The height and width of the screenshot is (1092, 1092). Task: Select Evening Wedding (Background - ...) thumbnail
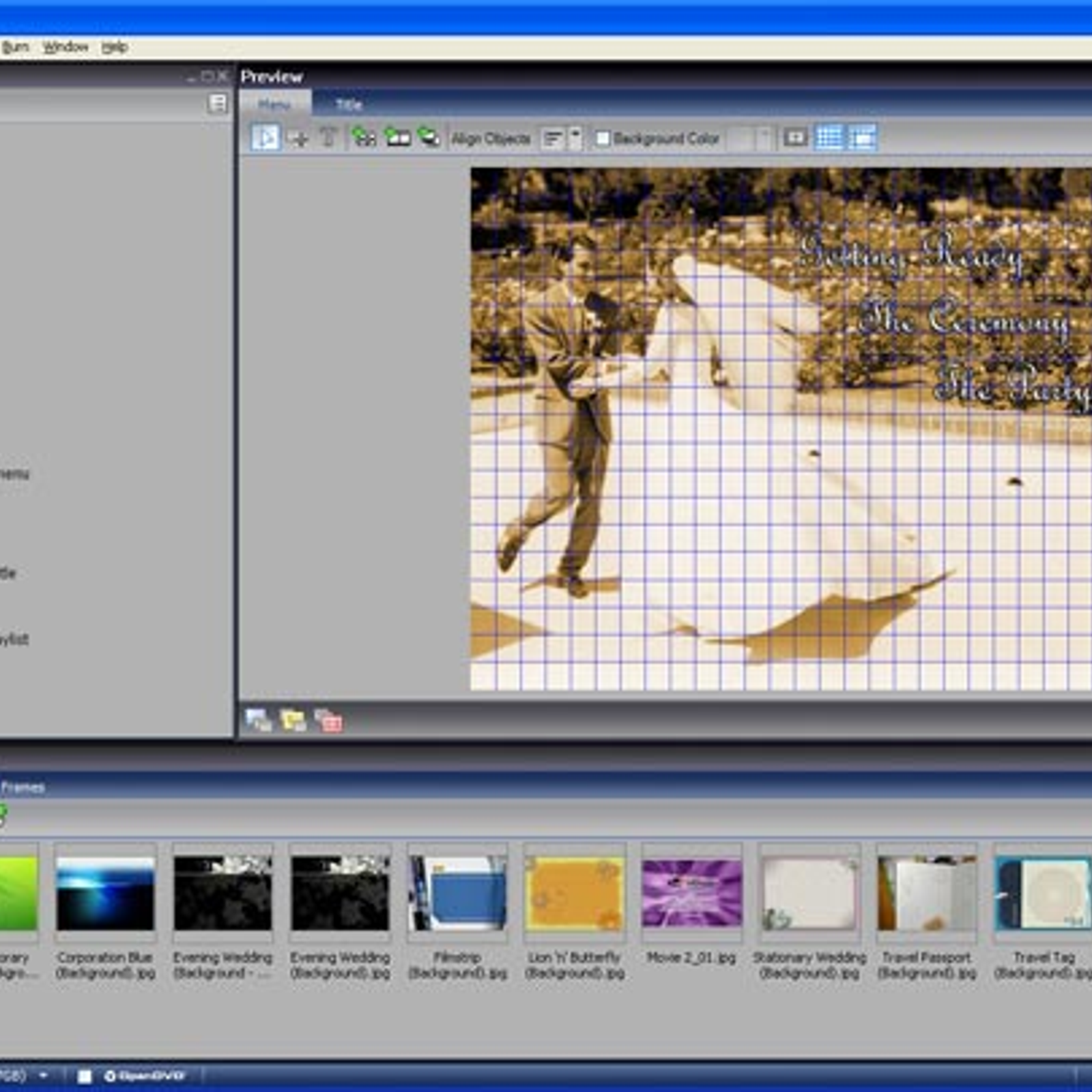222,893
